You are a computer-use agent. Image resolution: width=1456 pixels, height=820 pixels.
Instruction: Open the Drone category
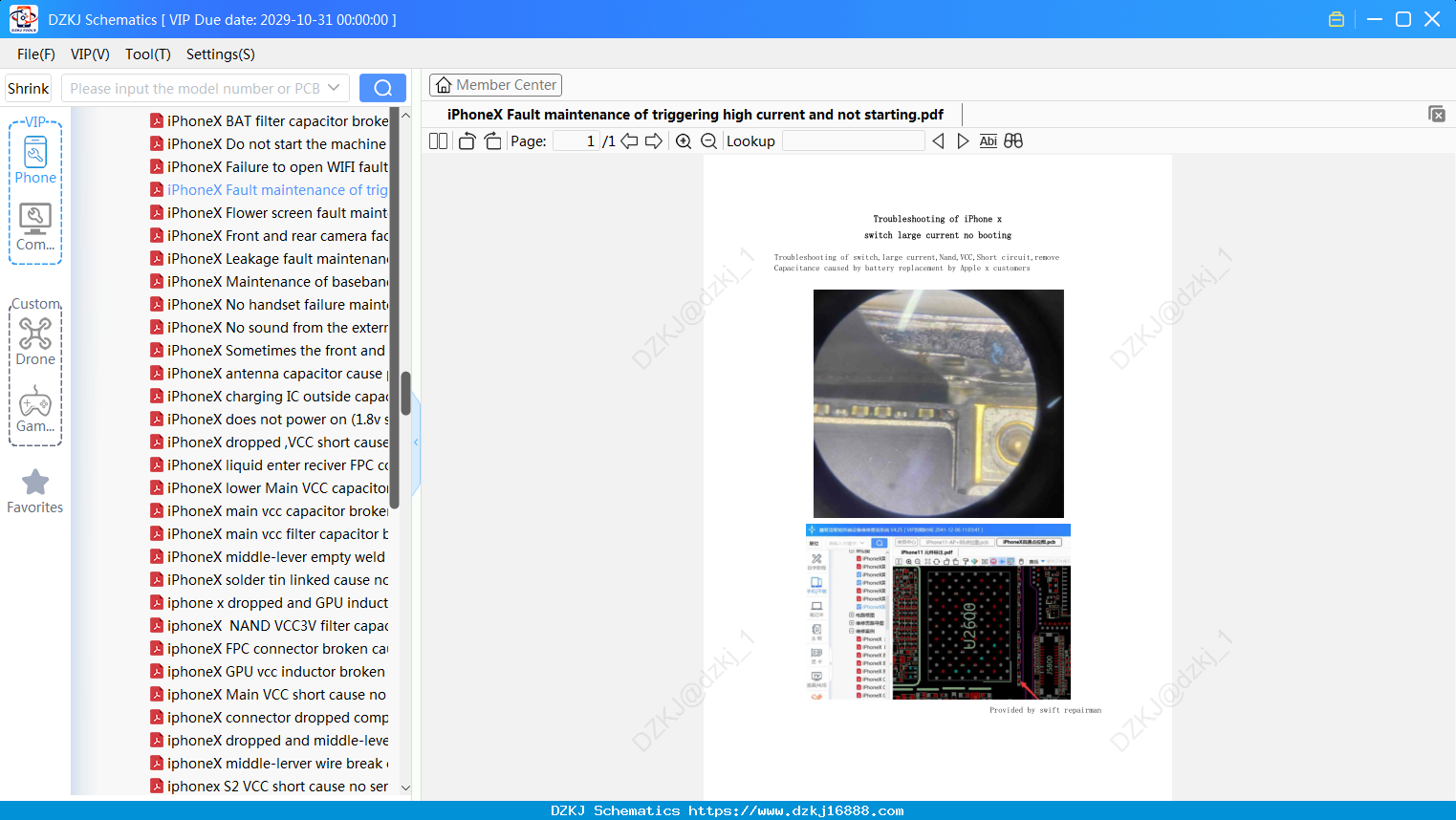(35, 341)
